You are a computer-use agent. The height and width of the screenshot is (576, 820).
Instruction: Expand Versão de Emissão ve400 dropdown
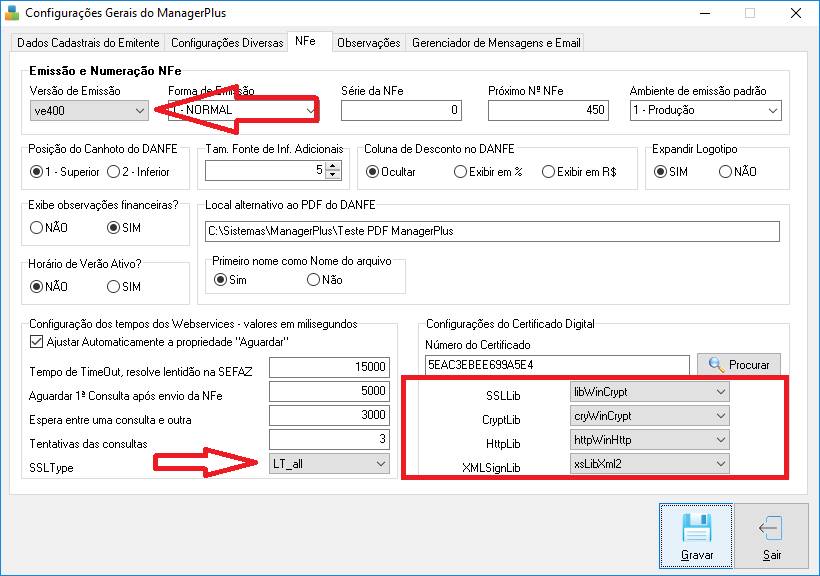(x=89, y=110)
